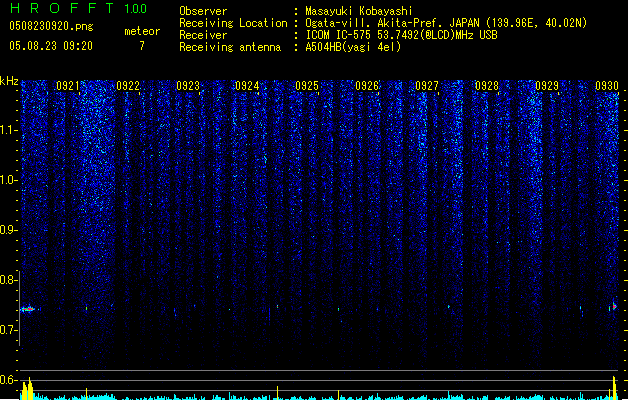Click the 0.6 kHz axis tick label
629x400 pixels.
pyautogui.click(x=8, y=380)
